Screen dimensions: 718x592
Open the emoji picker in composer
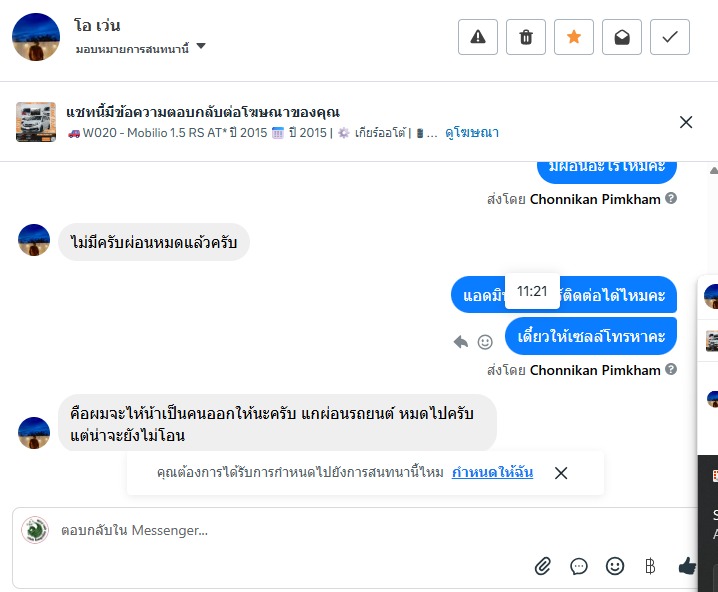(x=615, y=566)
